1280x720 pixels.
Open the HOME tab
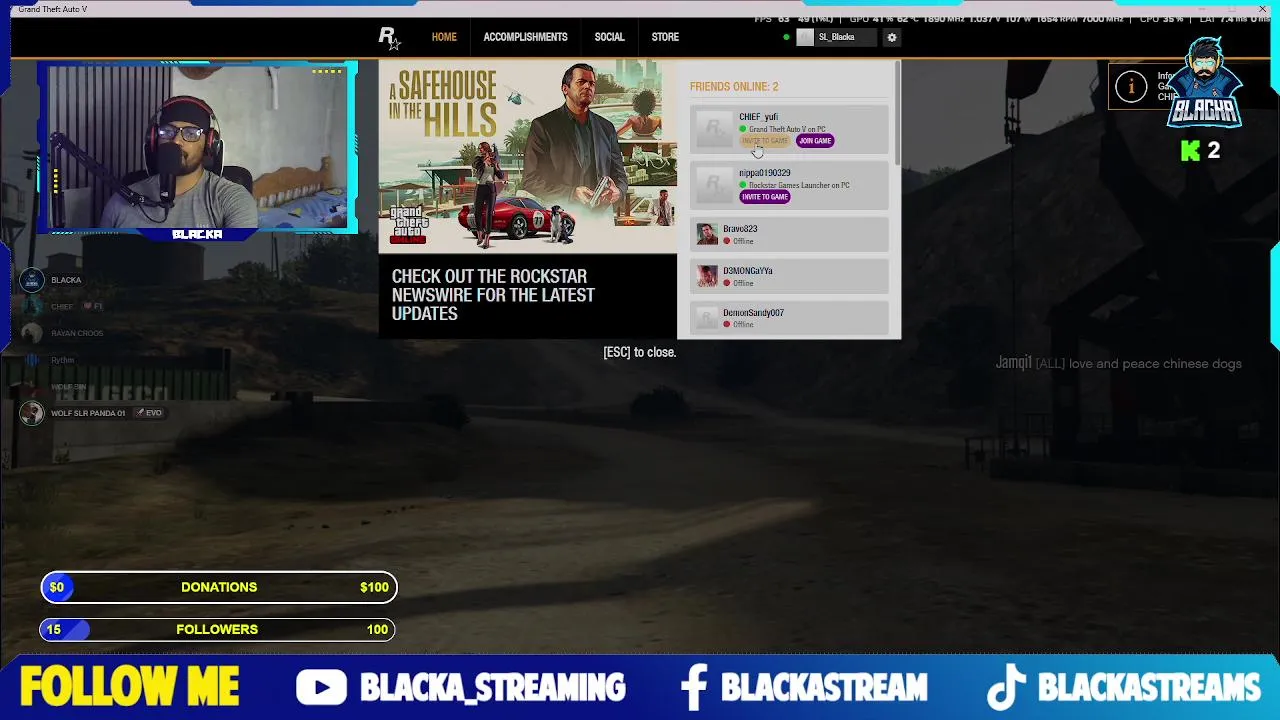click(444, 37)
